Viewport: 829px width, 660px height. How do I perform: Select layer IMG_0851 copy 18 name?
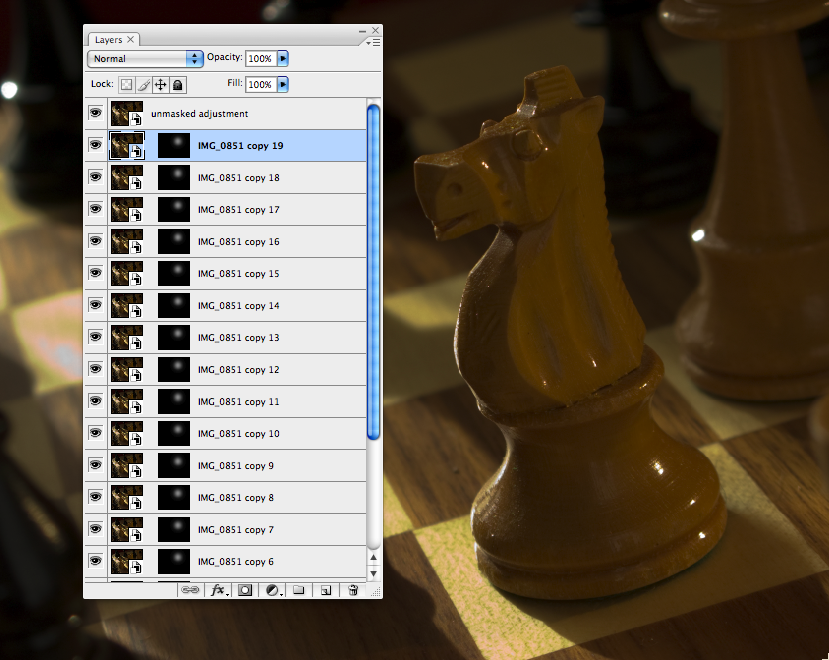pos(238,178)
